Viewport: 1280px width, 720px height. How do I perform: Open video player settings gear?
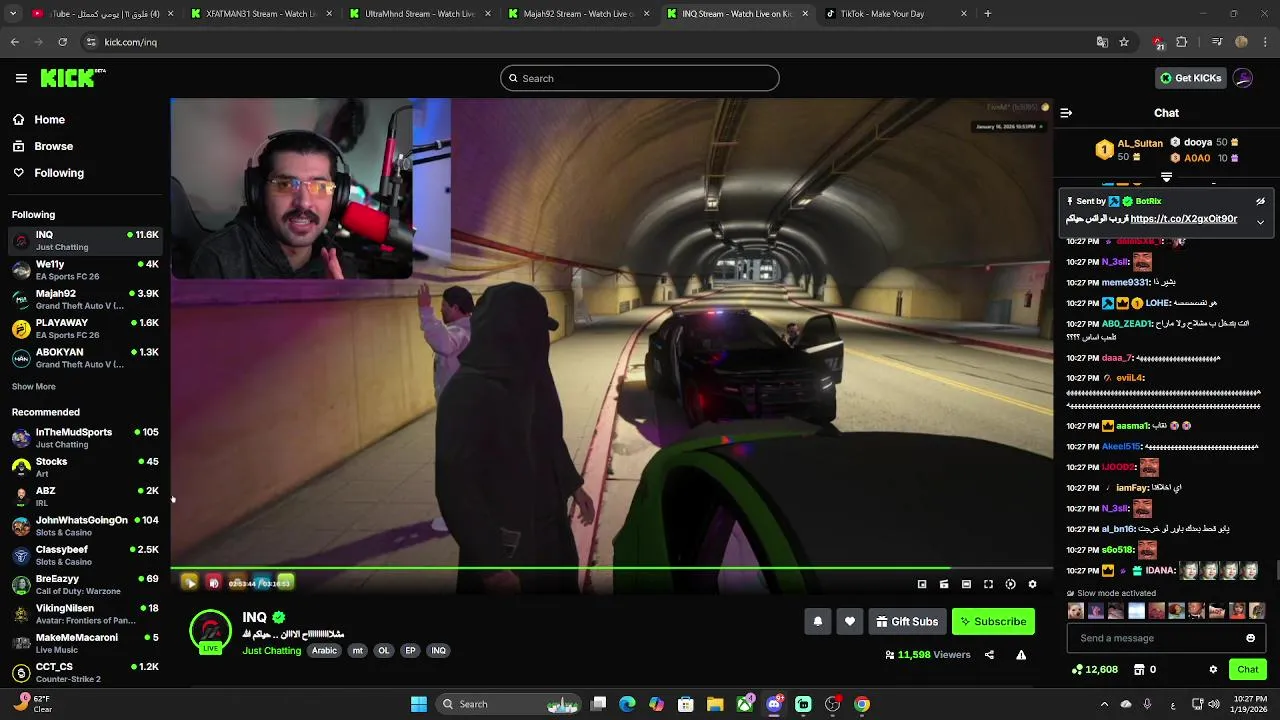point(1032,584)
